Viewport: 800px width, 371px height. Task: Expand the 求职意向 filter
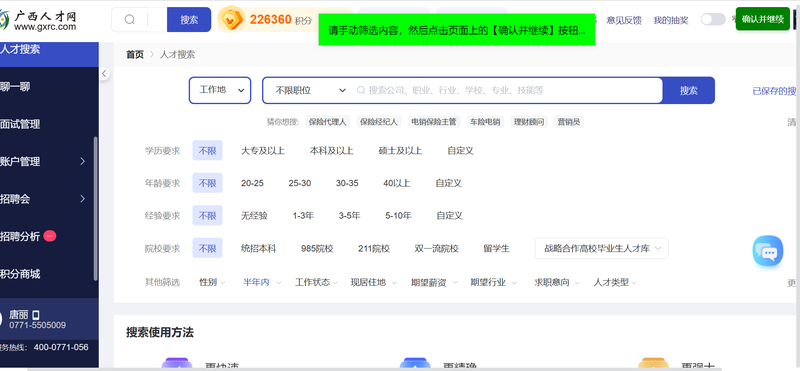point(556,282)
